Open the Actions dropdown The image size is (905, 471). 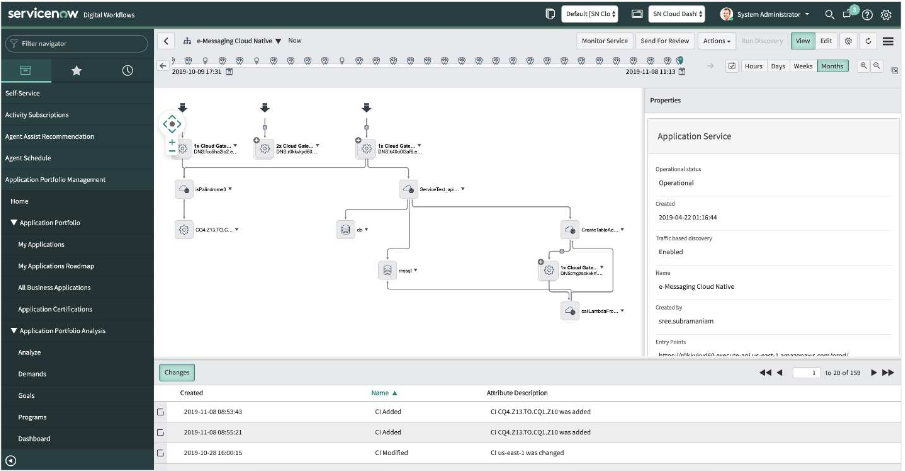[x=716, y=41]
